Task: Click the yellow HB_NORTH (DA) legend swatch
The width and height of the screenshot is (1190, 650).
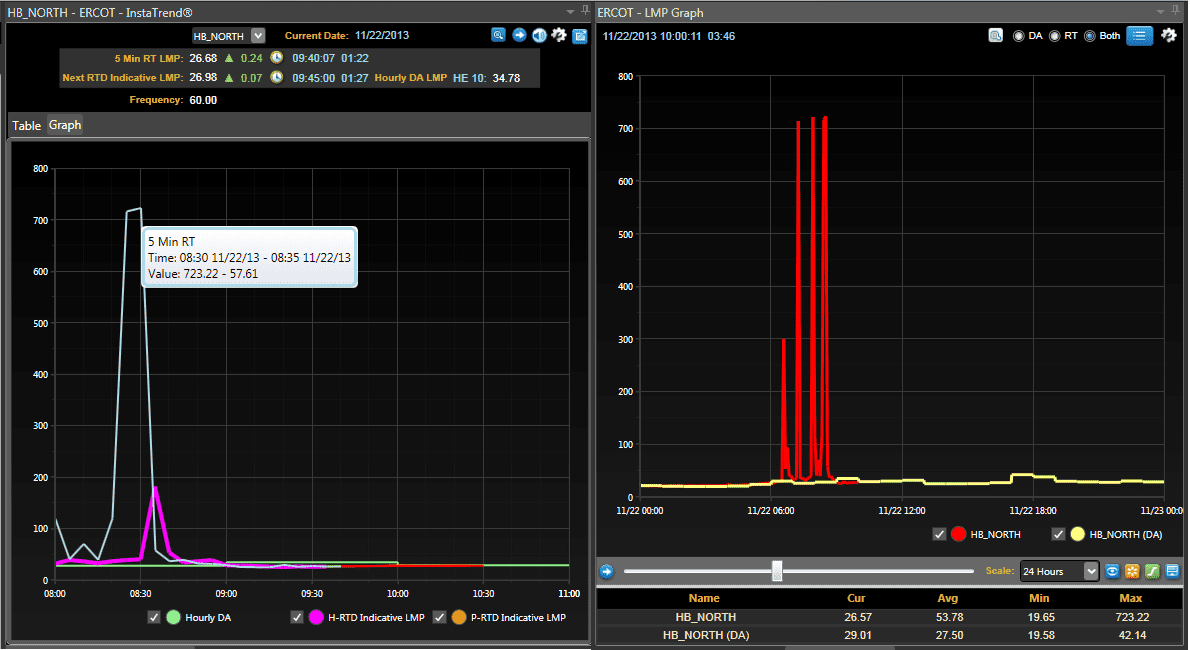Action: pyautogui.click(x=1078, y=535)
